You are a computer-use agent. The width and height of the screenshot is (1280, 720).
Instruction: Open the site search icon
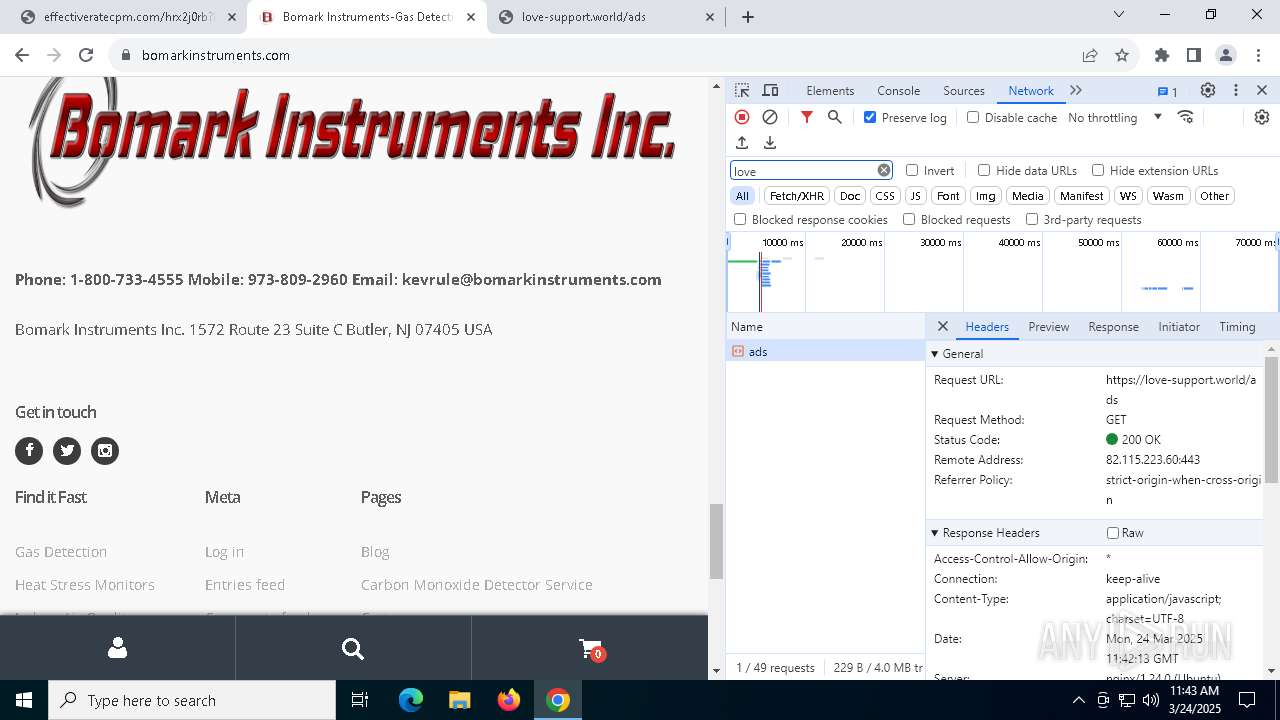353,649
